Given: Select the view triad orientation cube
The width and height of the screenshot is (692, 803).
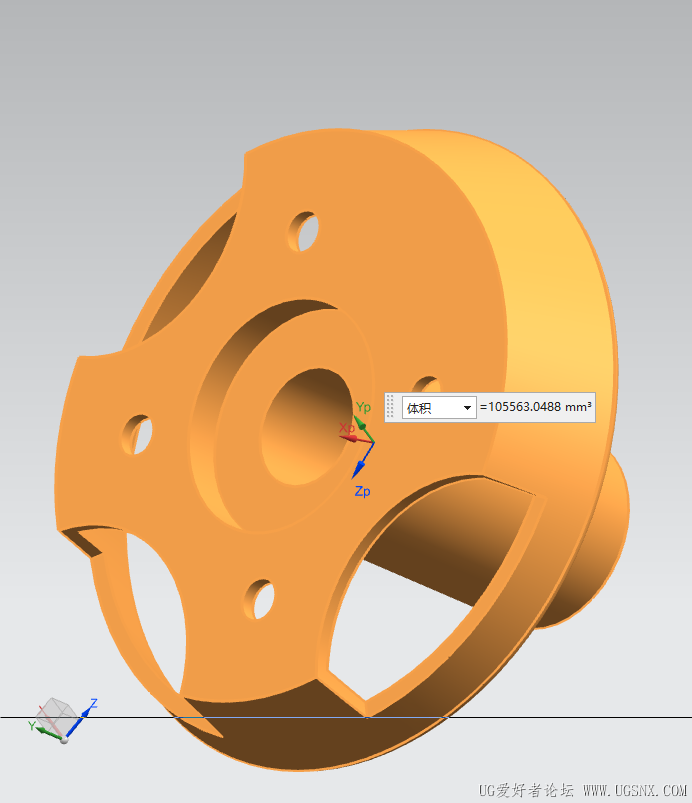Looking at the screenshot, I should pos(55,716).
